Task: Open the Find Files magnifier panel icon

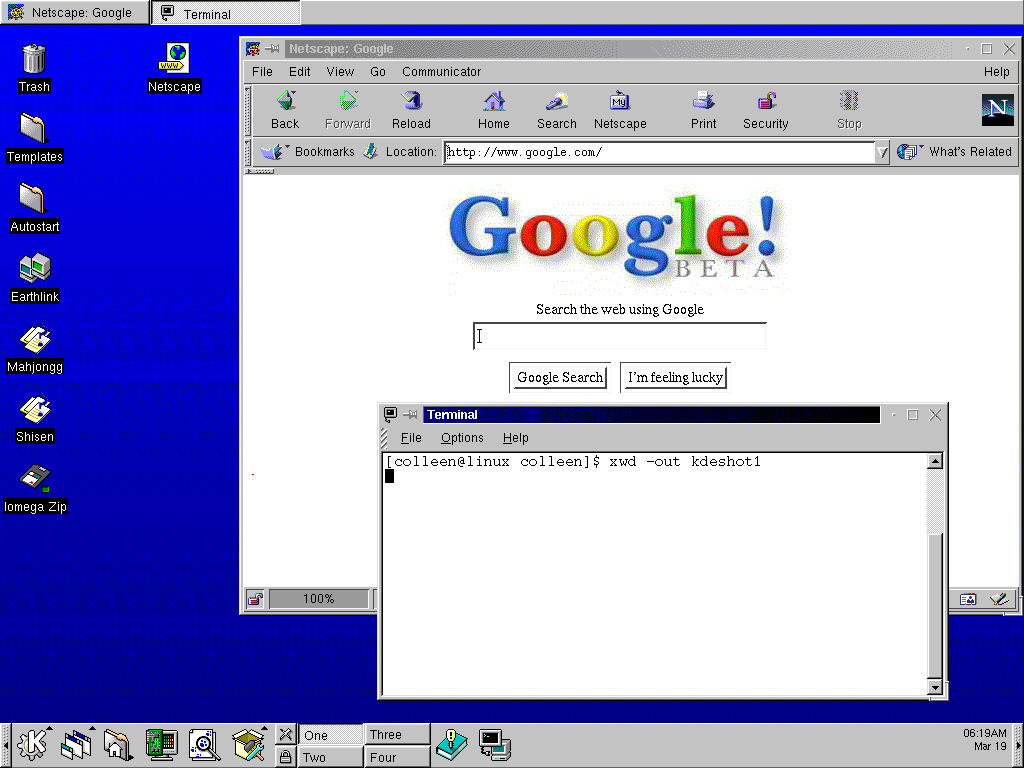Action: click(204, 744)
